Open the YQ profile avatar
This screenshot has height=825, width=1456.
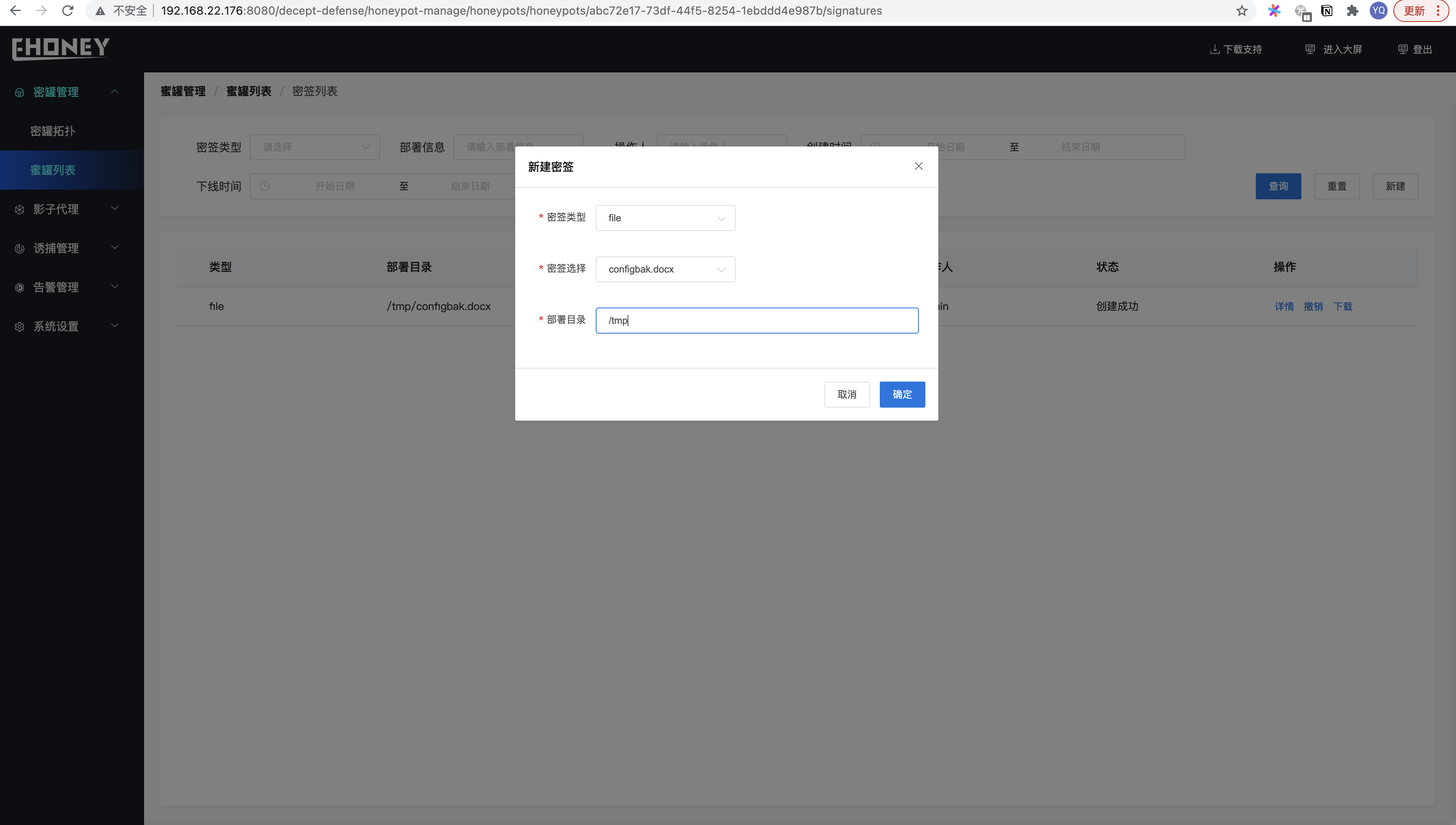point(1378,11)
